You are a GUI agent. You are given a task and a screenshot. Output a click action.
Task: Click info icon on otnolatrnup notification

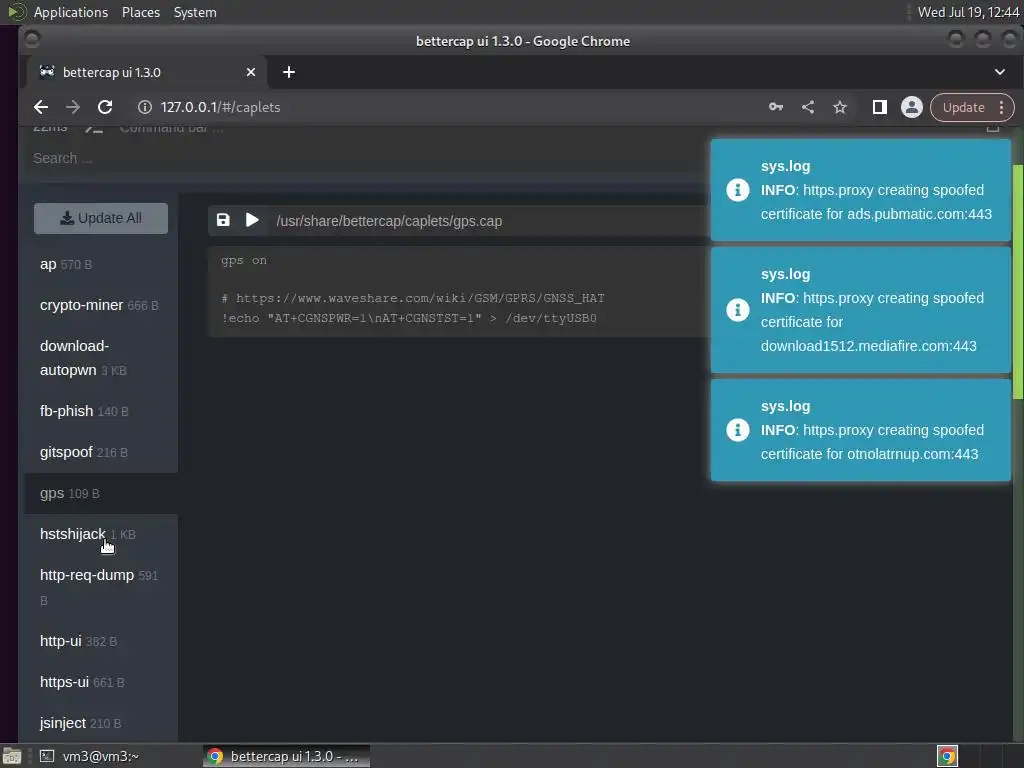coord(738,430)
